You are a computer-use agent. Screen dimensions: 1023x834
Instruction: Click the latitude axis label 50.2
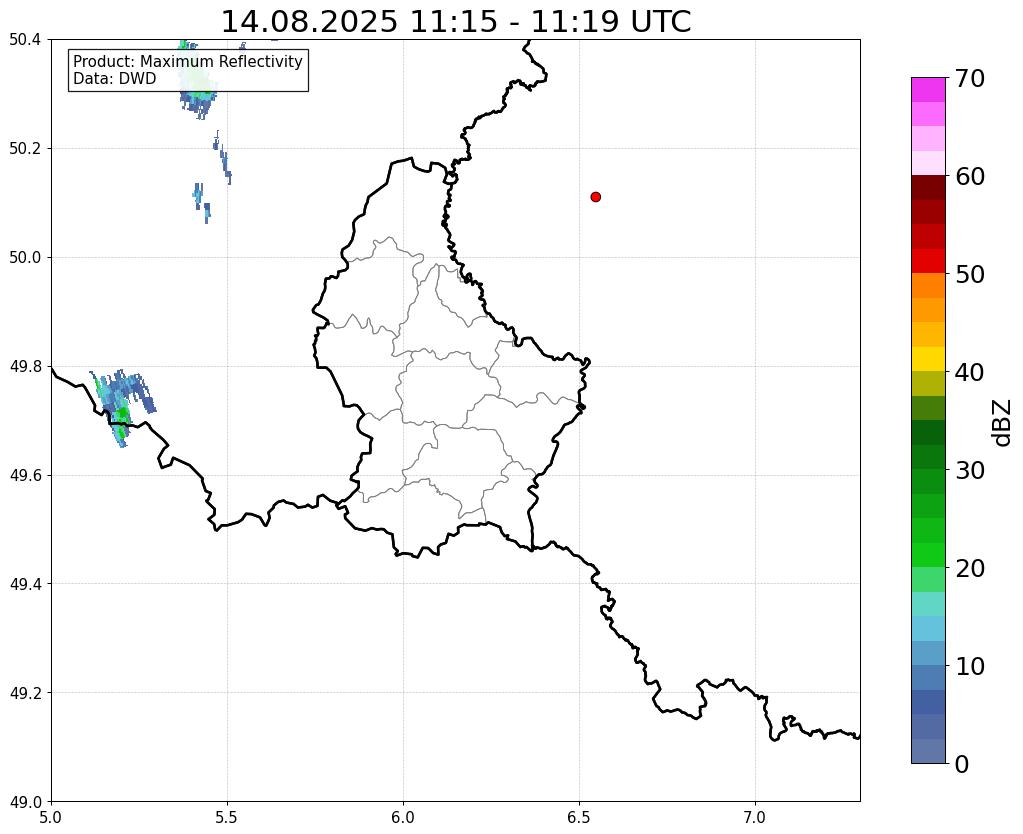25,149
